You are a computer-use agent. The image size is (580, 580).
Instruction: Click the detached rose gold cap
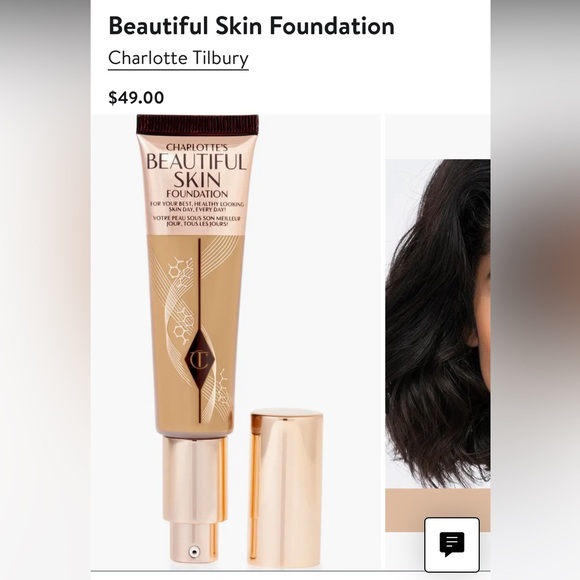click(286, 488)
